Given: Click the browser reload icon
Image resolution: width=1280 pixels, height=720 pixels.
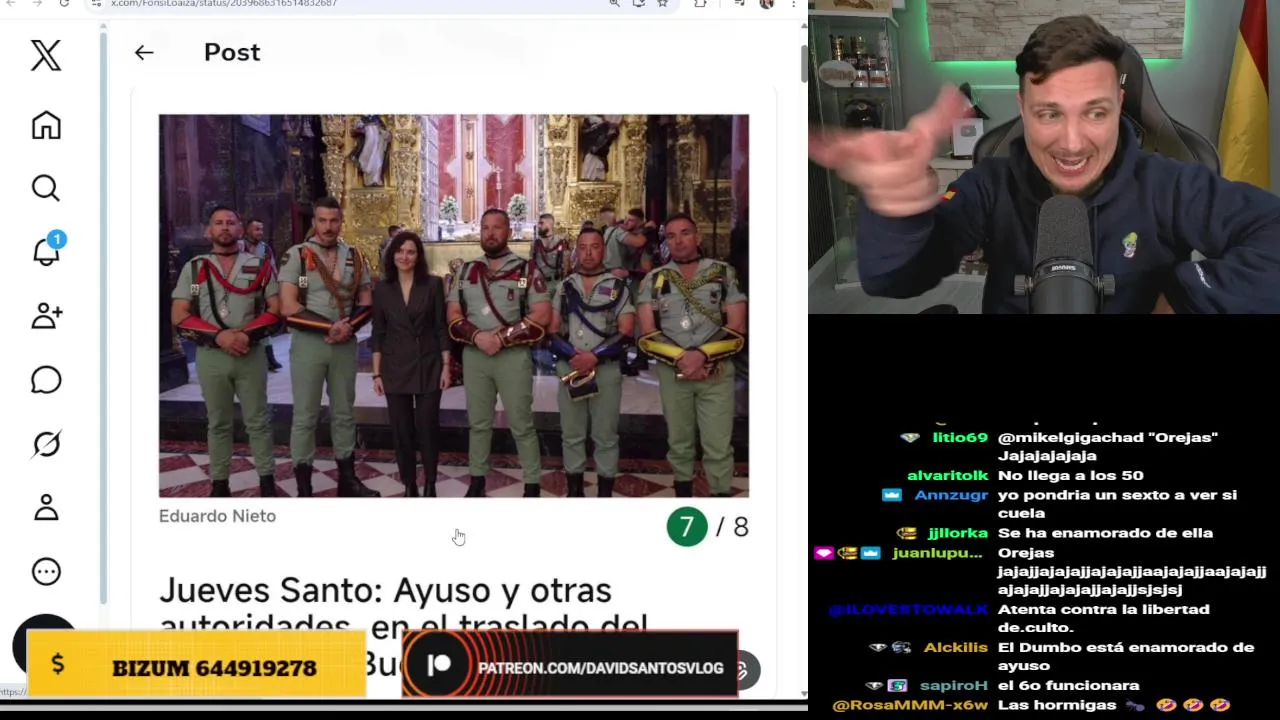Looking at the screenshot, I should pyautogui.click(x=64, y=4).
